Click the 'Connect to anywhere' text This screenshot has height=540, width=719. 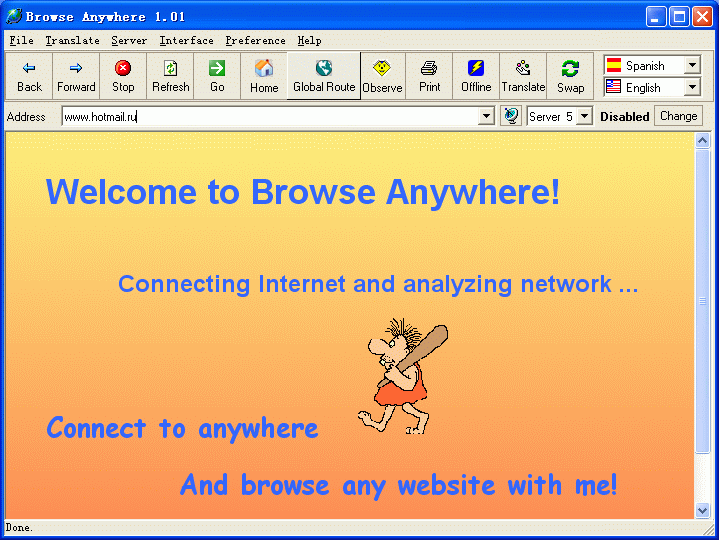pyautogui.click(x=182, y=428)
